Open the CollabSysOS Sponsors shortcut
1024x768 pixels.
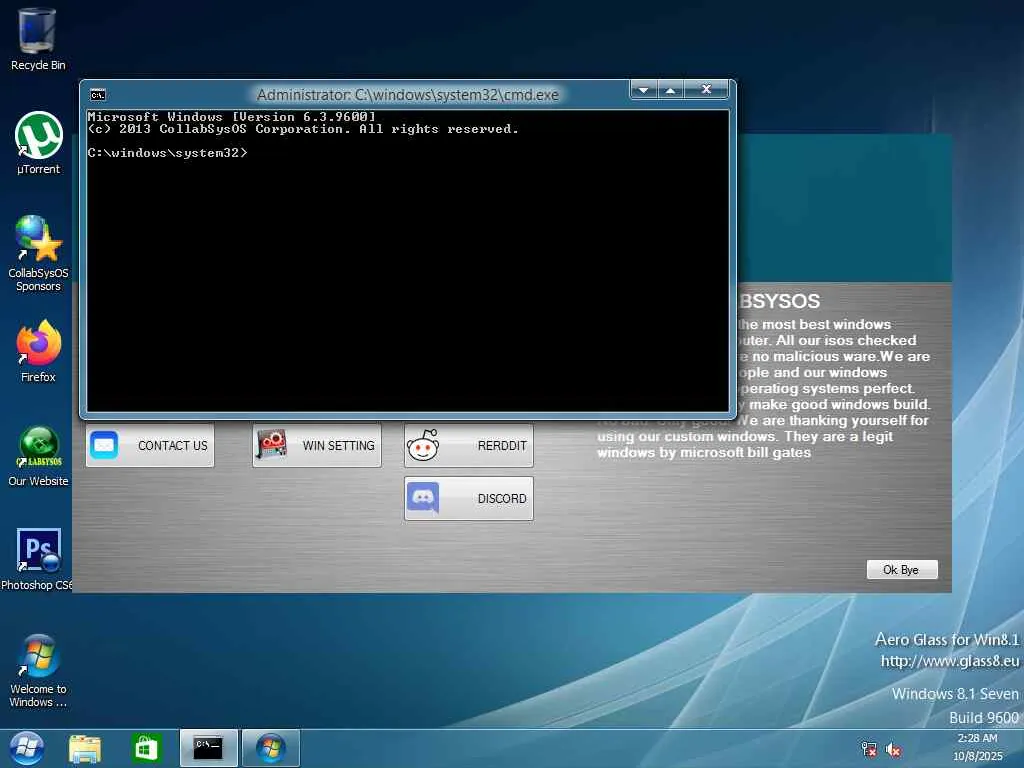(x=38, y=253)
